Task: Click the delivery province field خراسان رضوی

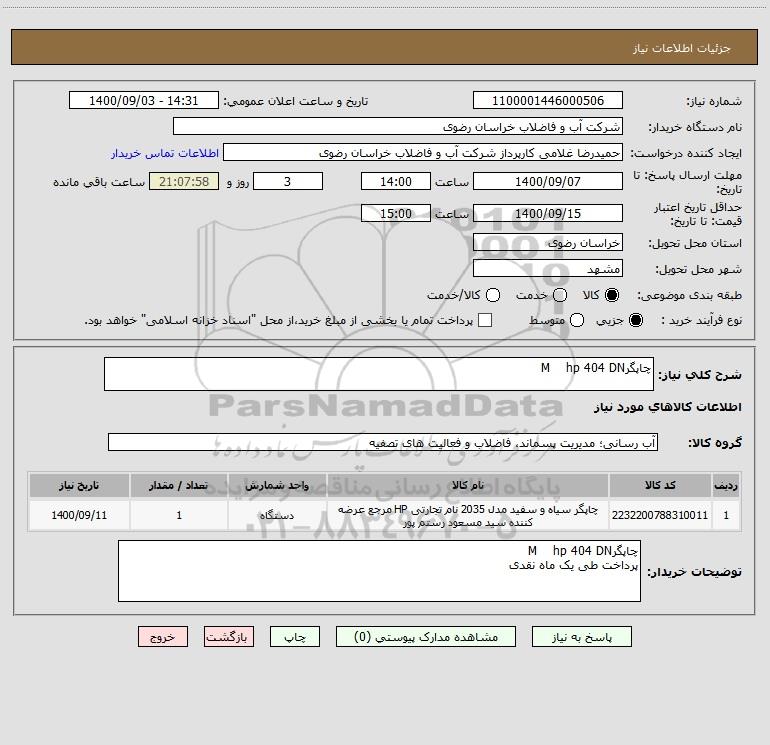Action: coord(548,242)
